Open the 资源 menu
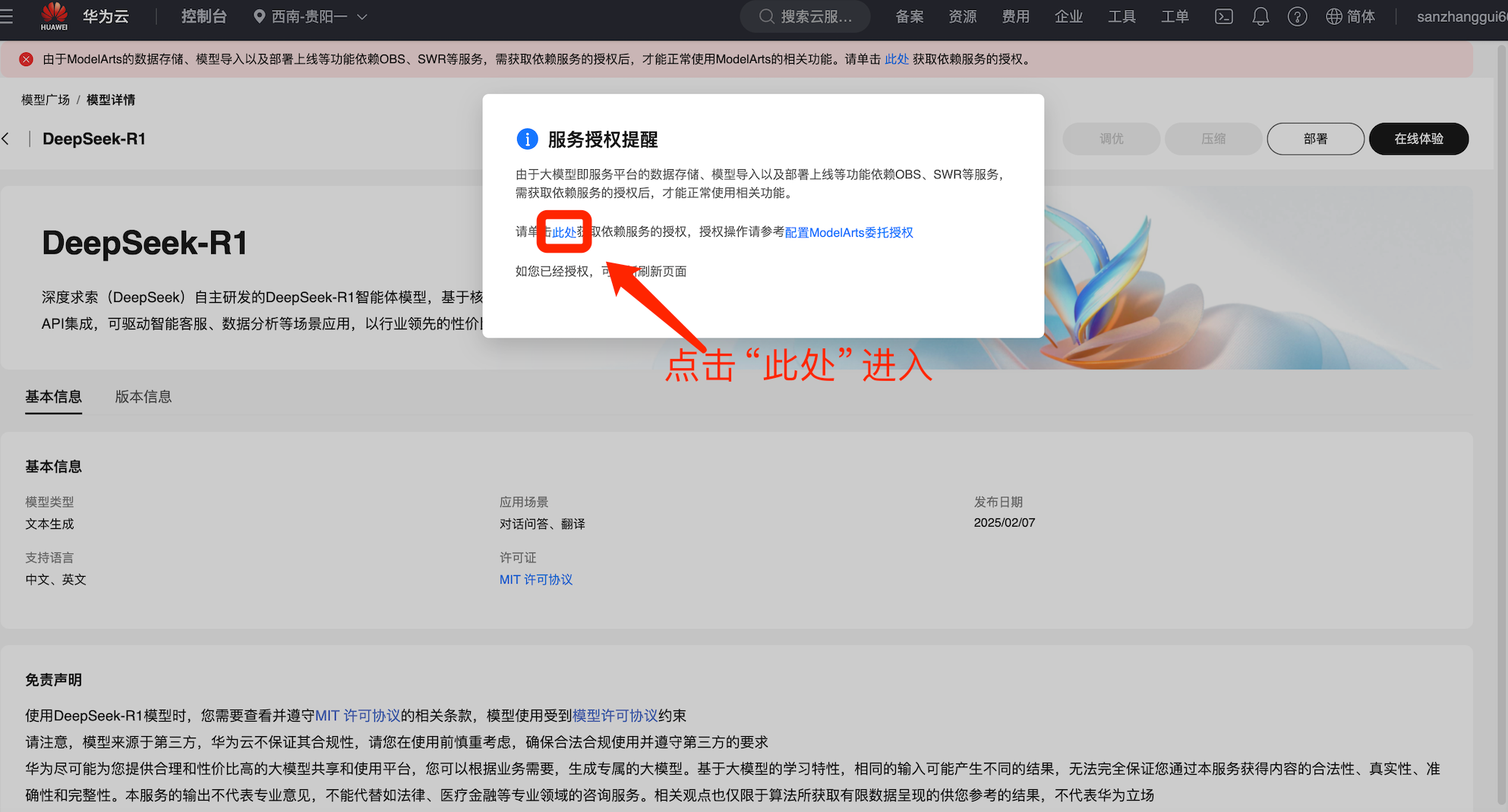Viewport: 1508px width, 812px height. point(963,17)
